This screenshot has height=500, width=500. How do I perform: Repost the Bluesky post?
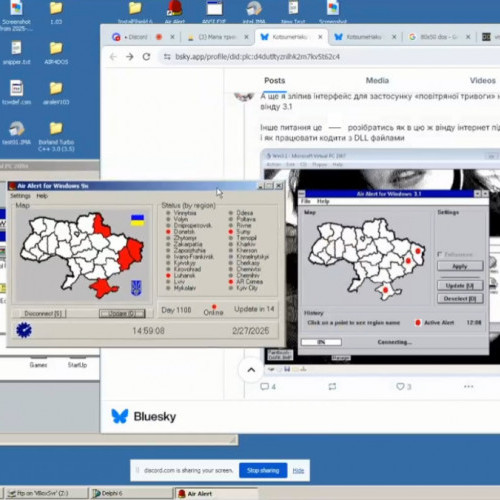pos(332,386)
